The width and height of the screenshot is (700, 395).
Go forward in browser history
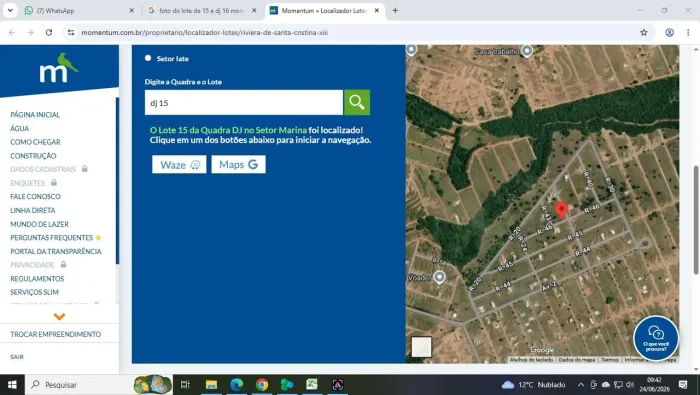click(30, 32)
